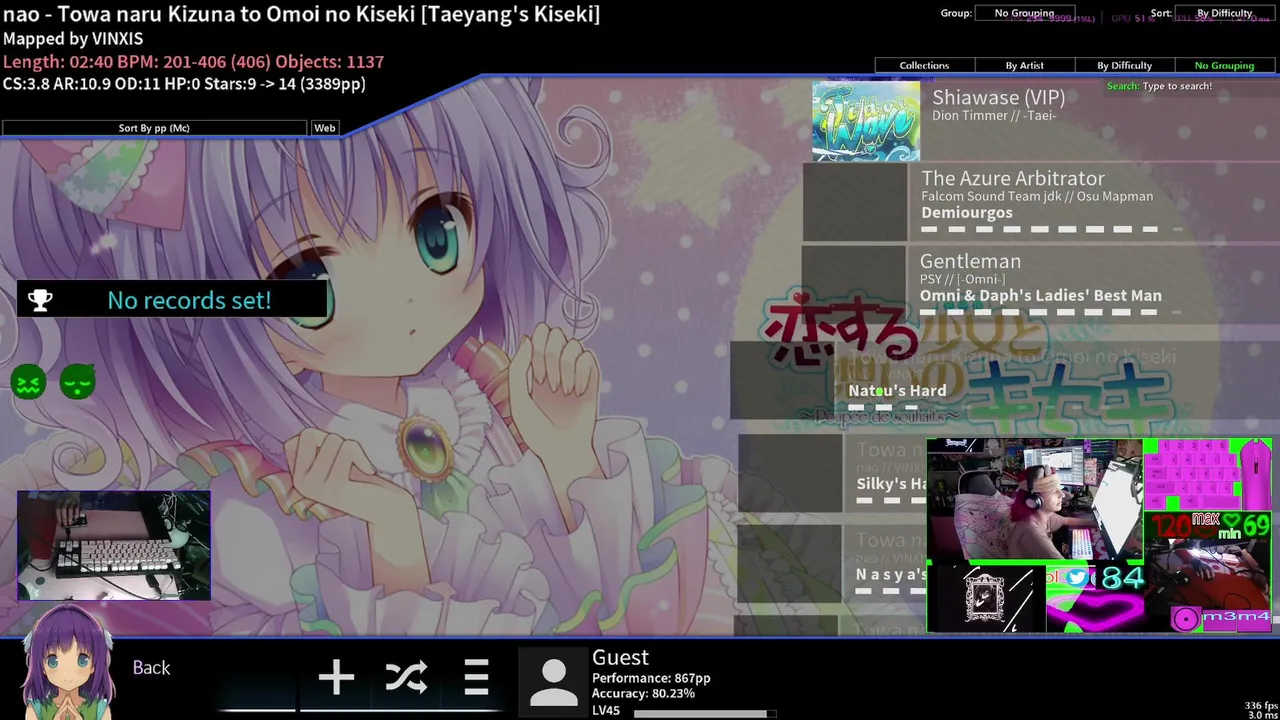Click the keyboard webcam overlay thumbnail
The image size is (1280, 720).
click(x=114, y=545)
